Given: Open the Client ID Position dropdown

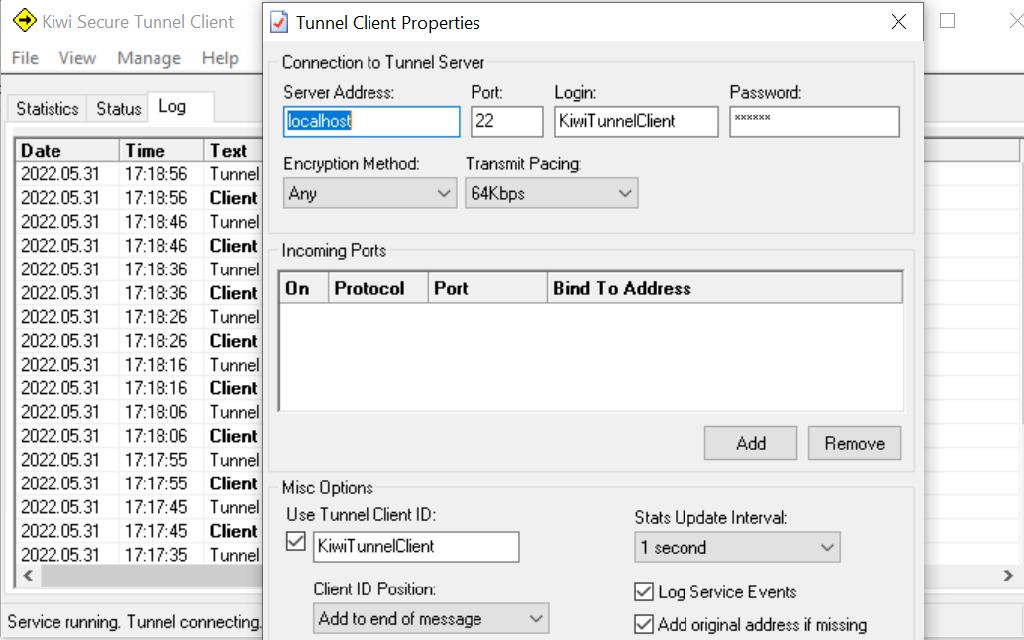Looking at the screenshot, I should 431,618.
